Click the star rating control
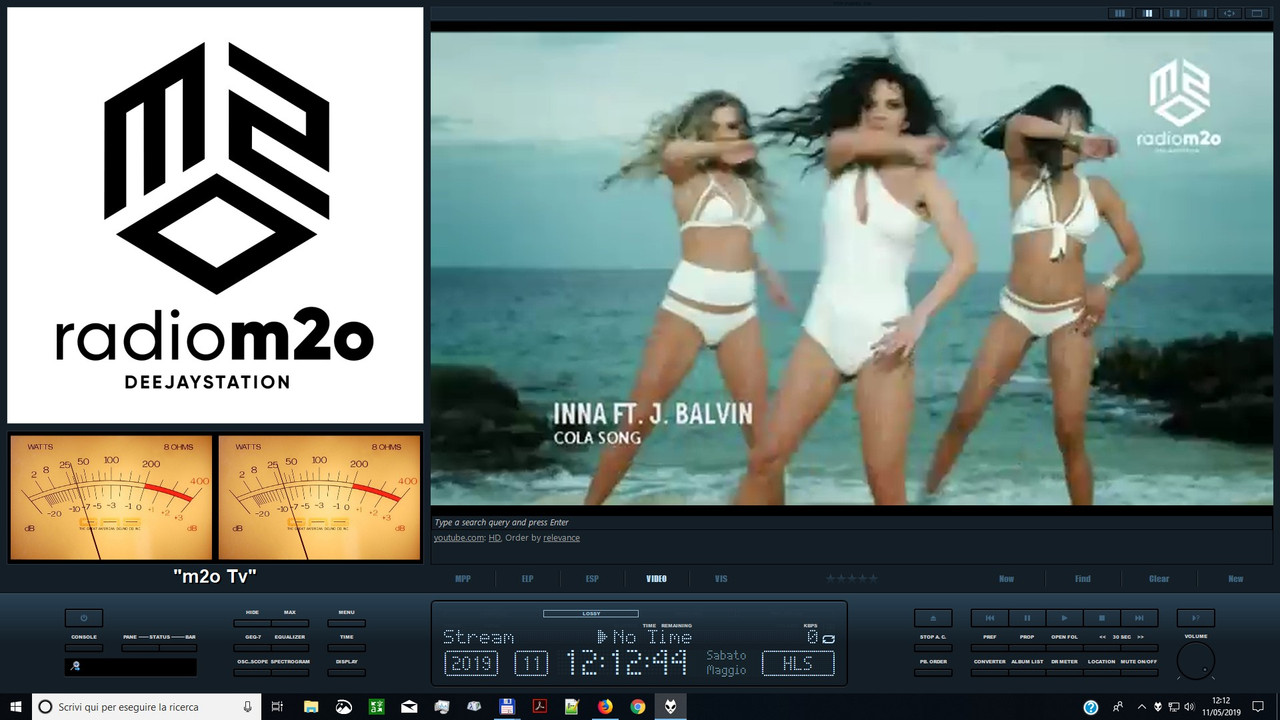This screenshot has height=720, width=1280. click(851, 578)
